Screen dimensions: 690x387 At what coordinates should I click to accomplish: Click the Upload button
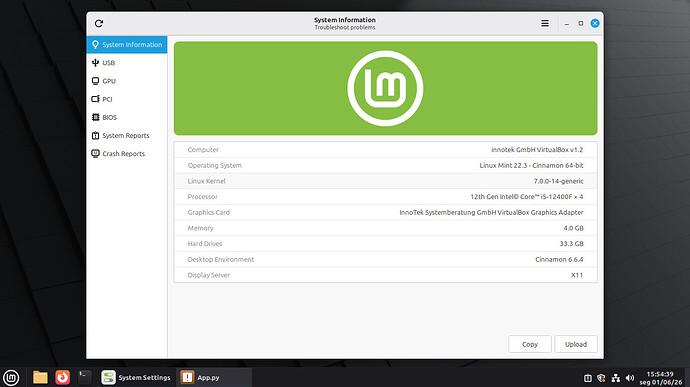point(576,344)
